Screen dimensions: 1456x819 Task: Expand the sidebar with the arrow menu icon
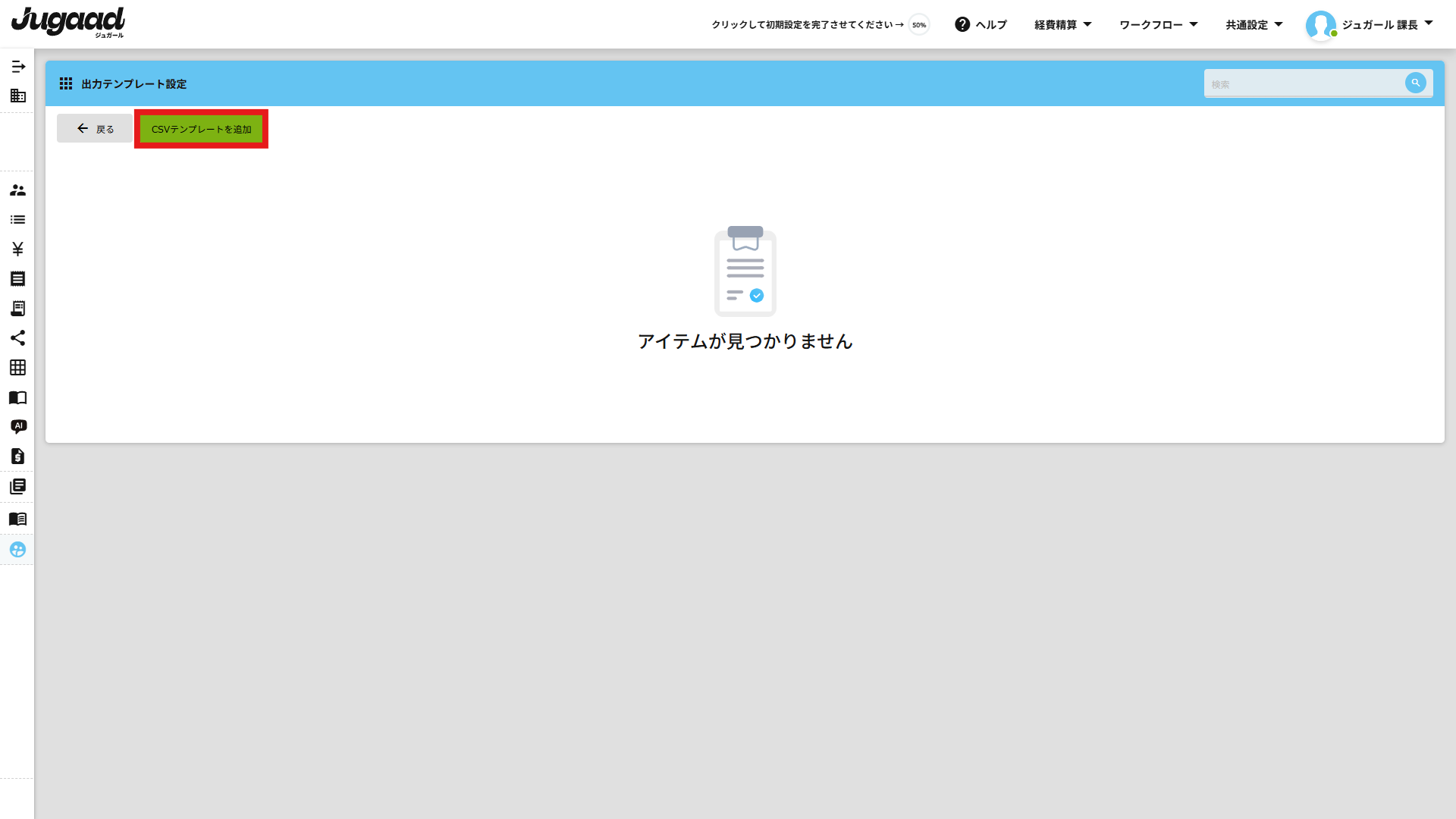coord(18,67)
